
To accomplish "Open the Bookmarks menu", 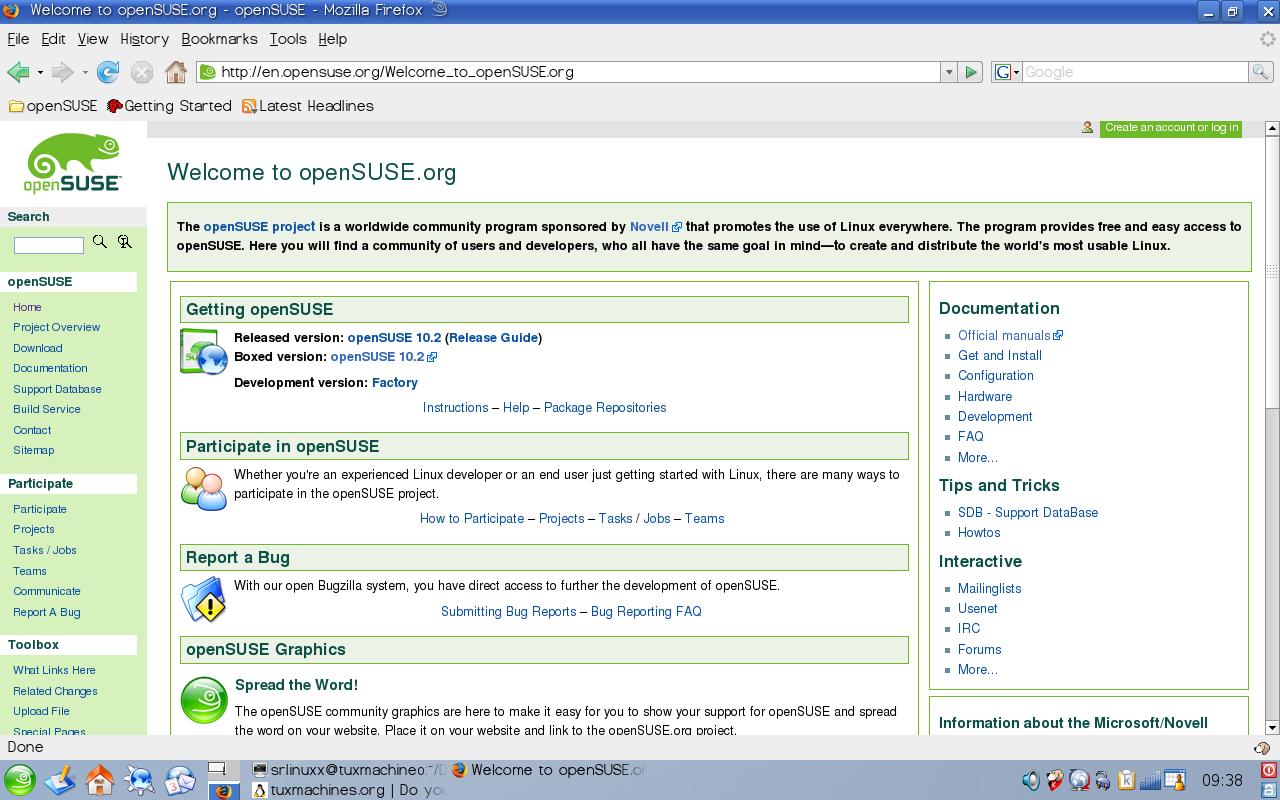I will tap(219, 39).
